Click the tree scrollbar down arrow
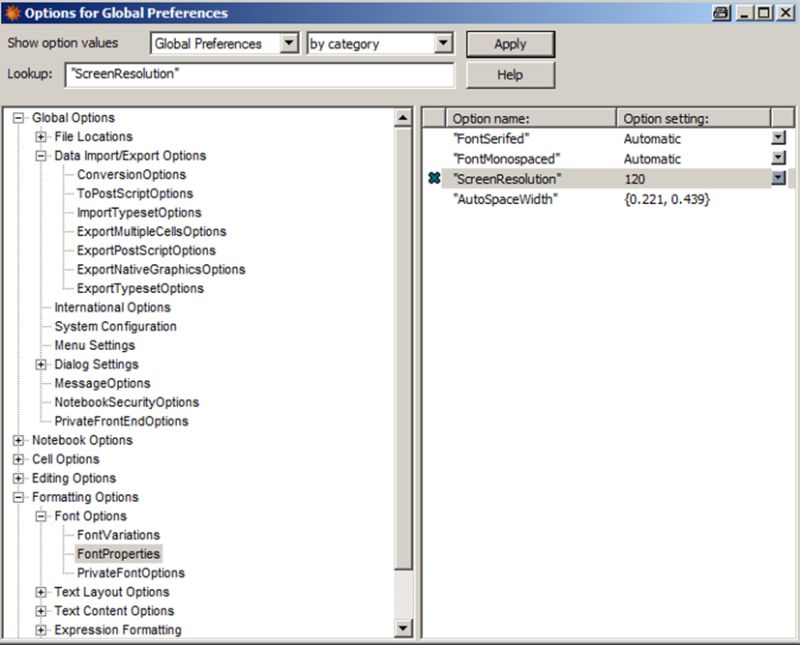The height and width of the screenshot is (645, 800). tap(404, 630)
